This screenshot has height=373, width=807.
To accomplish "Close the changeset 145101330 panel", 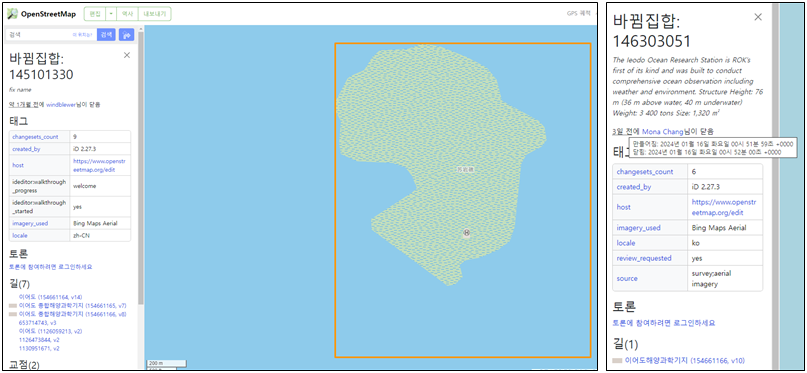I will coord(127,56).
